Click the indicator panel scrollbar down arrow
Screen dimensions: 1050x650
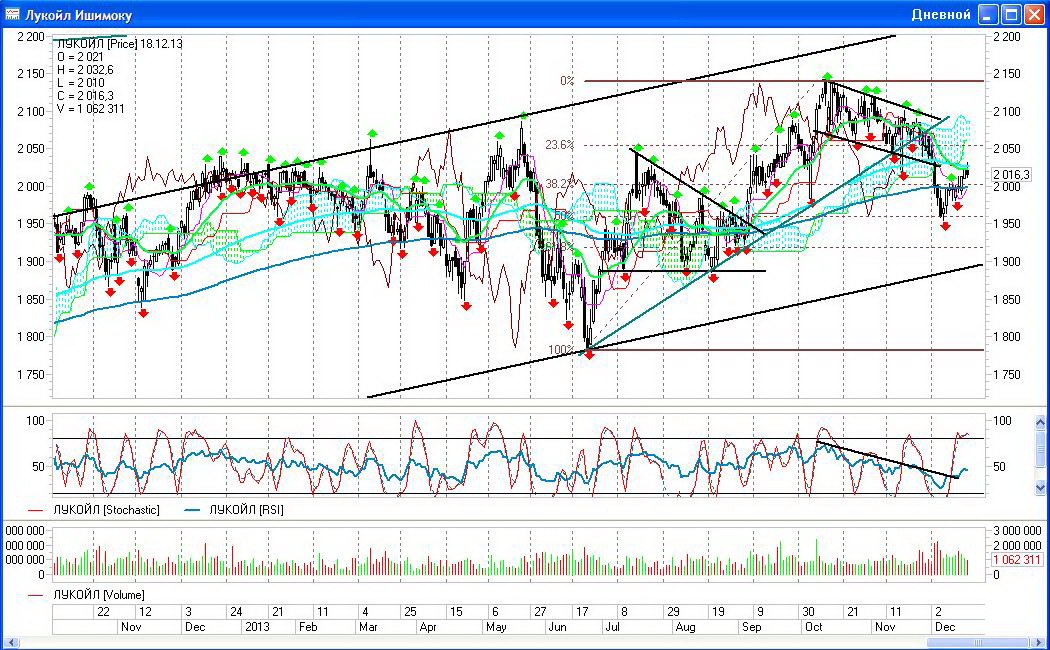pos(1040,487)
